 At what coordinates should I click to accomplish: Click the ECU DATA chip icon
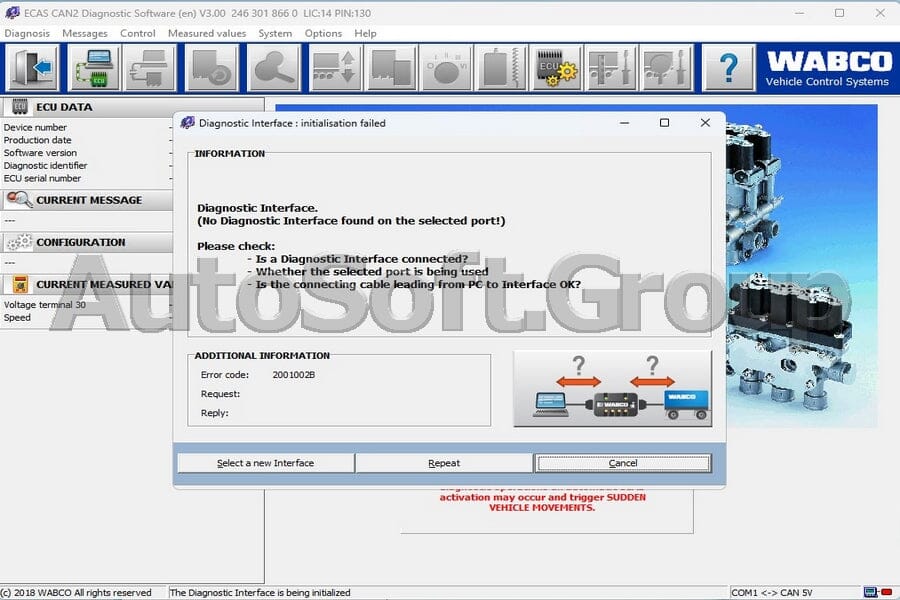tap(20, 107)
